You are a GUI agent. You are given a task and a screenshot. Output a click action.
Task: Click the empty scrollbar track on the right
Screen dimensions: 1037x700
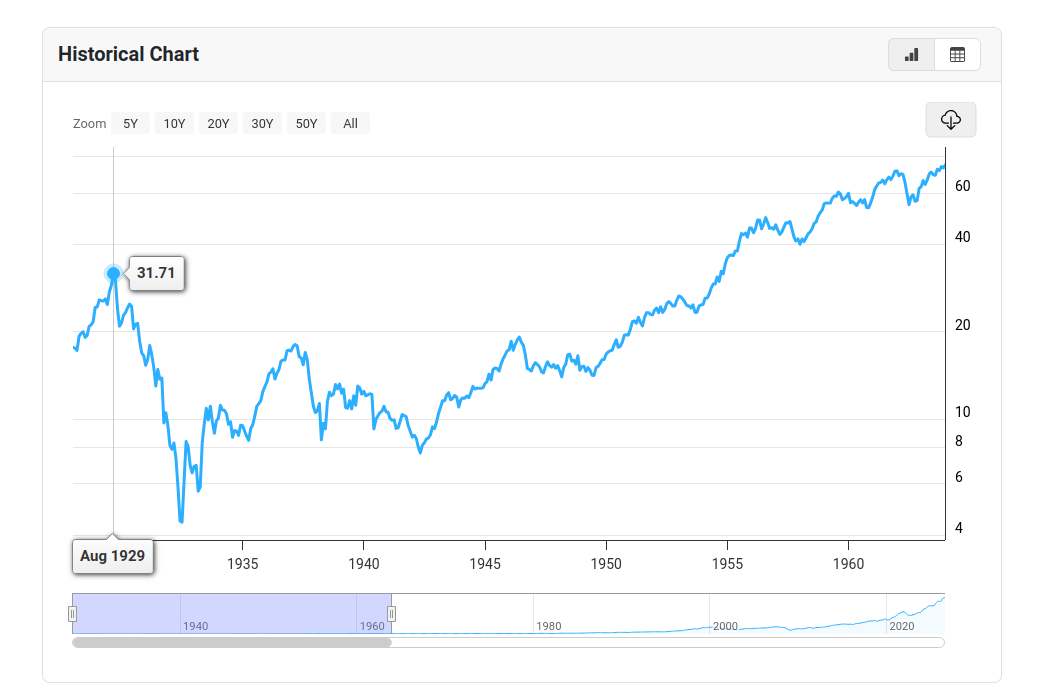668,642
